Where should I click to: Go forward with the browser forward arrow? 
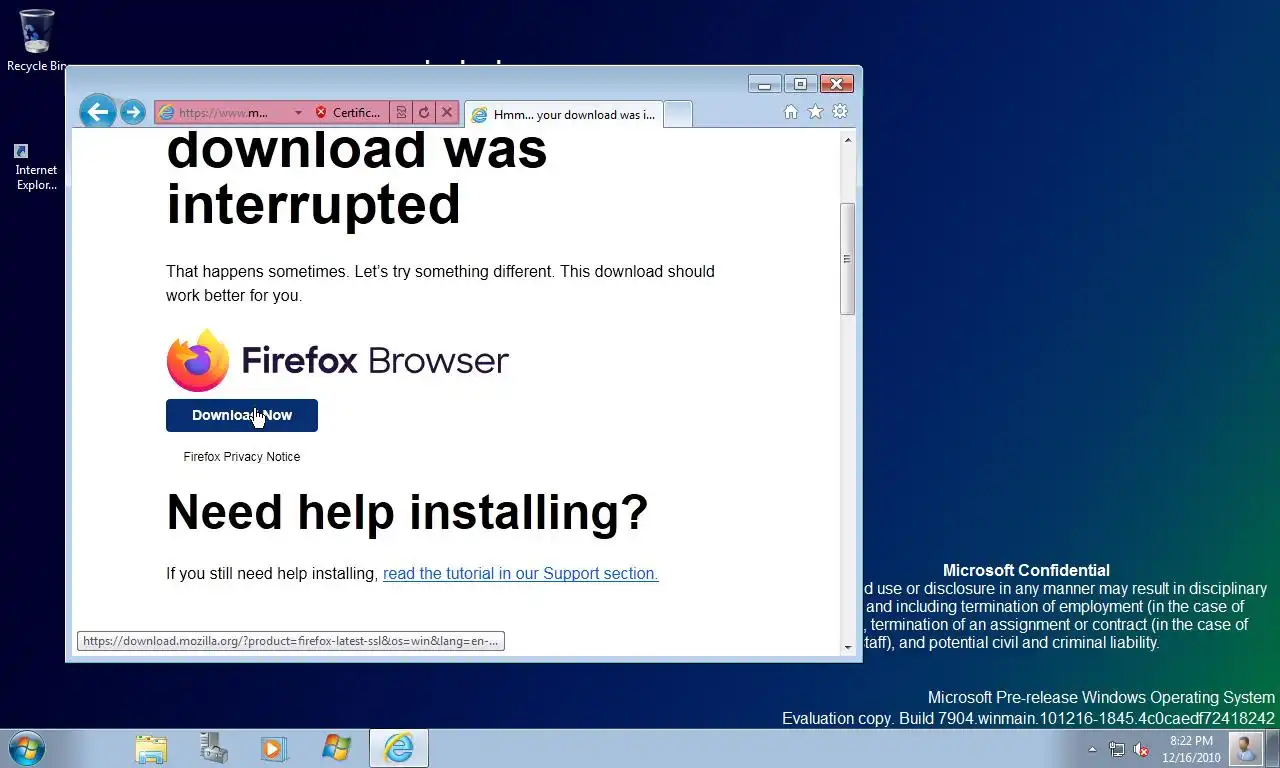tap(133, 112)
